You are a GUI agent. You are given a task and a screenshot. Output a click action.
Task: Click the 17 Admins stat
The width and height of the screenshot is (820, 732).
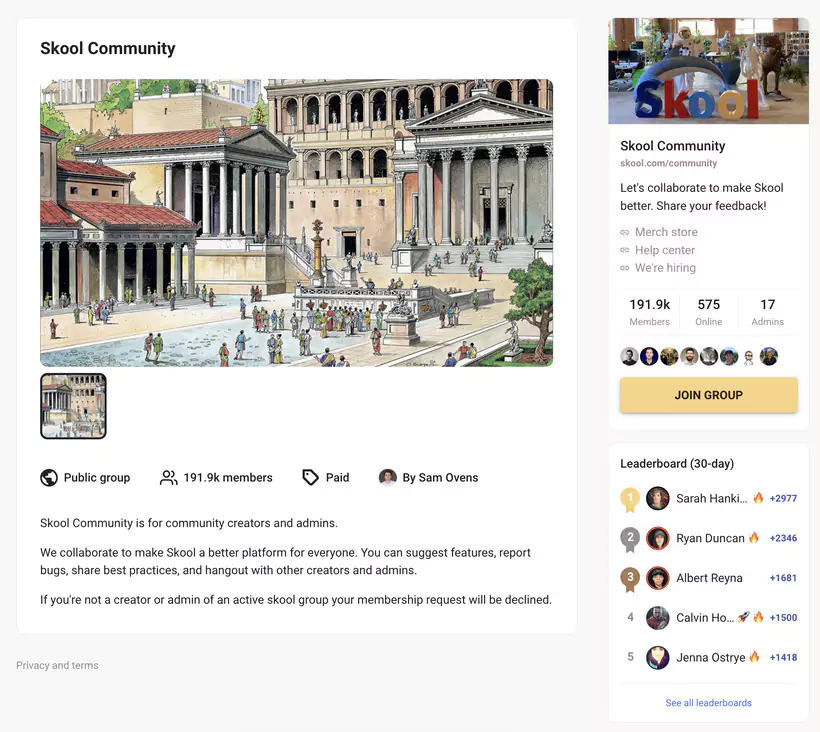(768, 312)
